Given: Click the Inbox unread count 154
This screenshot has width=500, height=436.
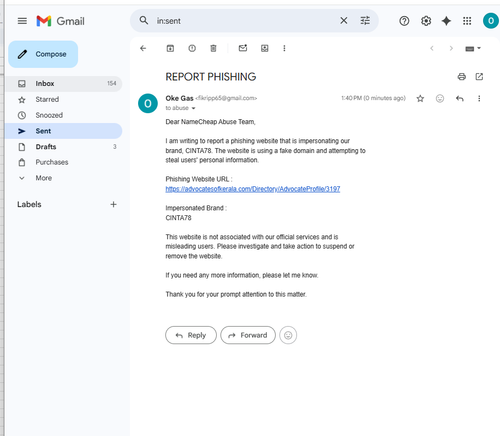Looking at the screenshot, I should (112, 83).
